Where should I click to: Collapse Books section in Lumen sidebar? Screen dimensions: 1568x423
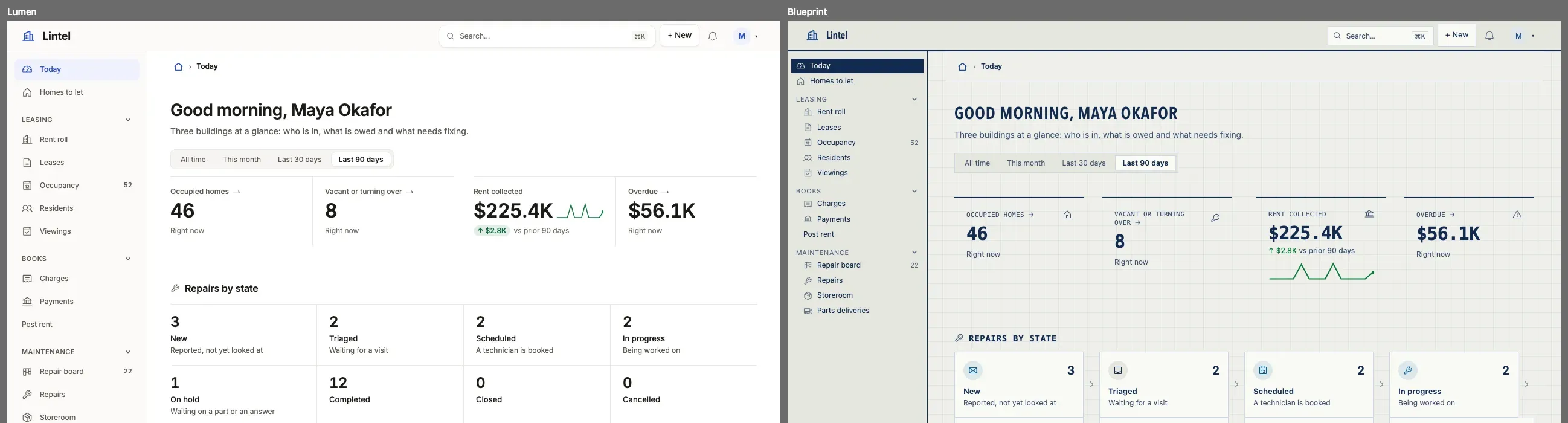[x=128, y=259]
